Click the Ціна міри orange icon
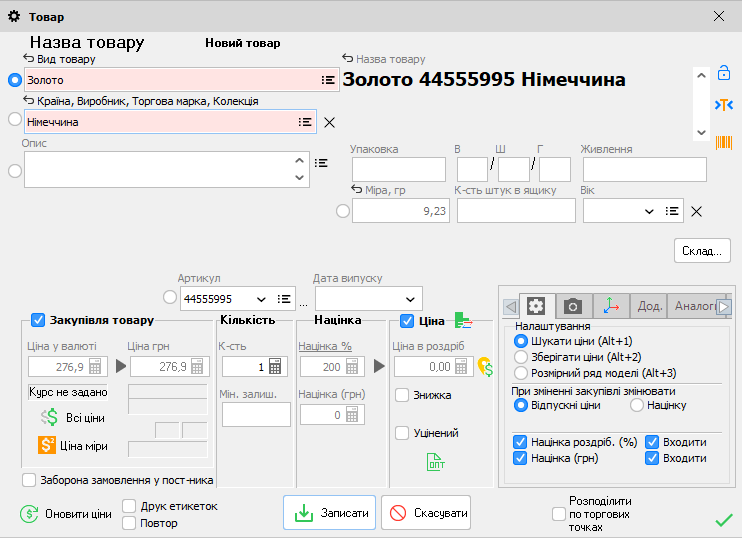Viewport: 742px width, 538px height. pyautogui.click(x=46, y=445)
